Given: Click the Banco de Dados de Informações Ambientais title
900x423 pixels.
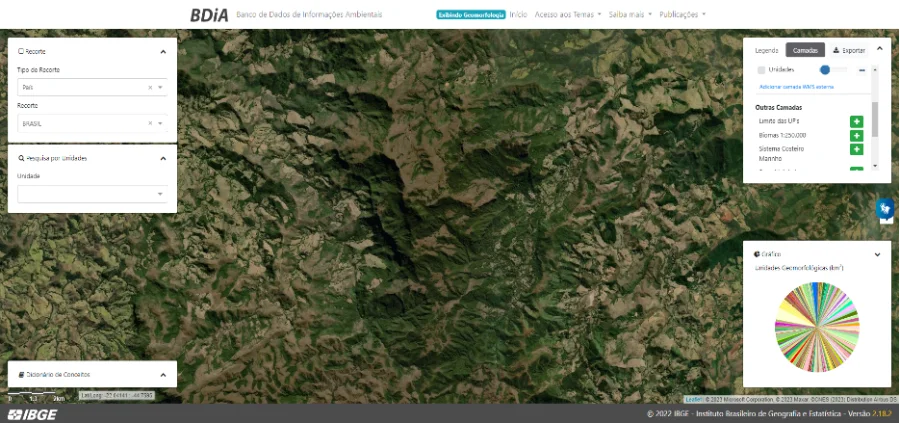Looking at the screenshot, I should (309, 14).
